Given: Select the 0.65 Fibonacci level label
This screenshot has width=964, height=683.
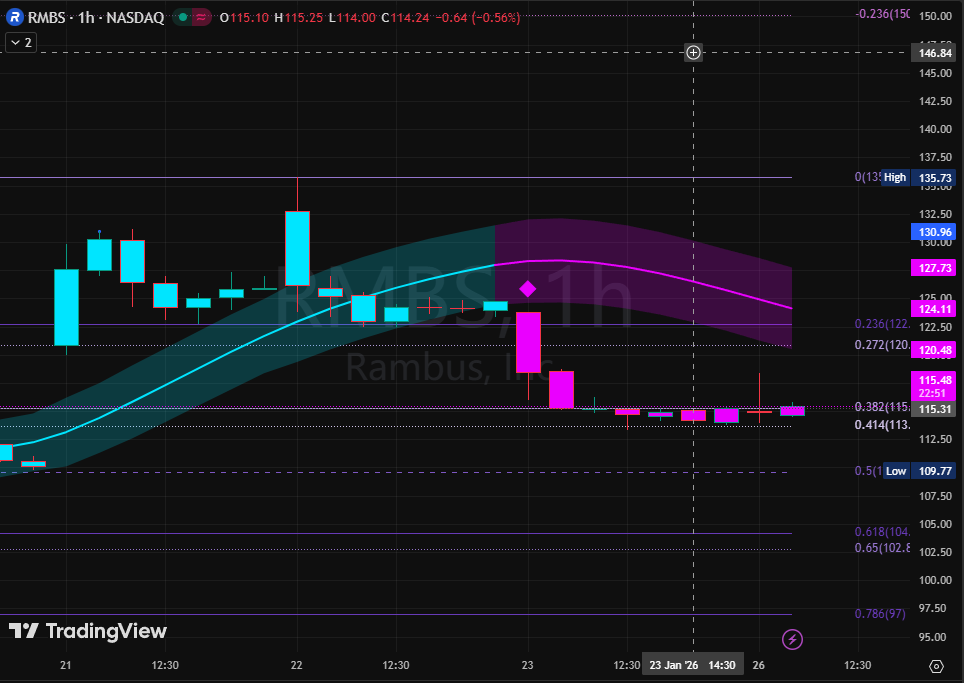Looking at the screenshot, I should pyautogui.click(x=882, y=548).
